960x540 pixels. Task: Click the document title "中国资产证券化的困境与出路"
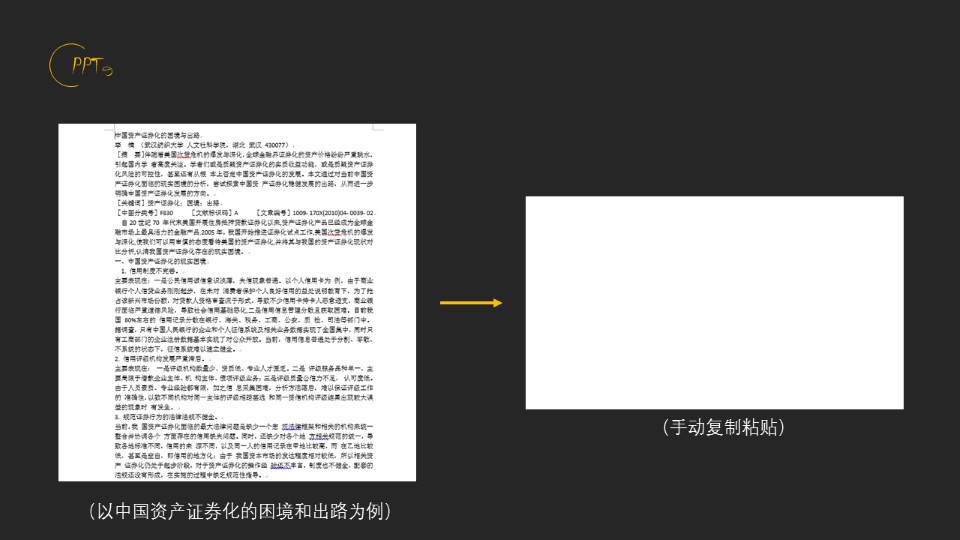pos(158,135)
